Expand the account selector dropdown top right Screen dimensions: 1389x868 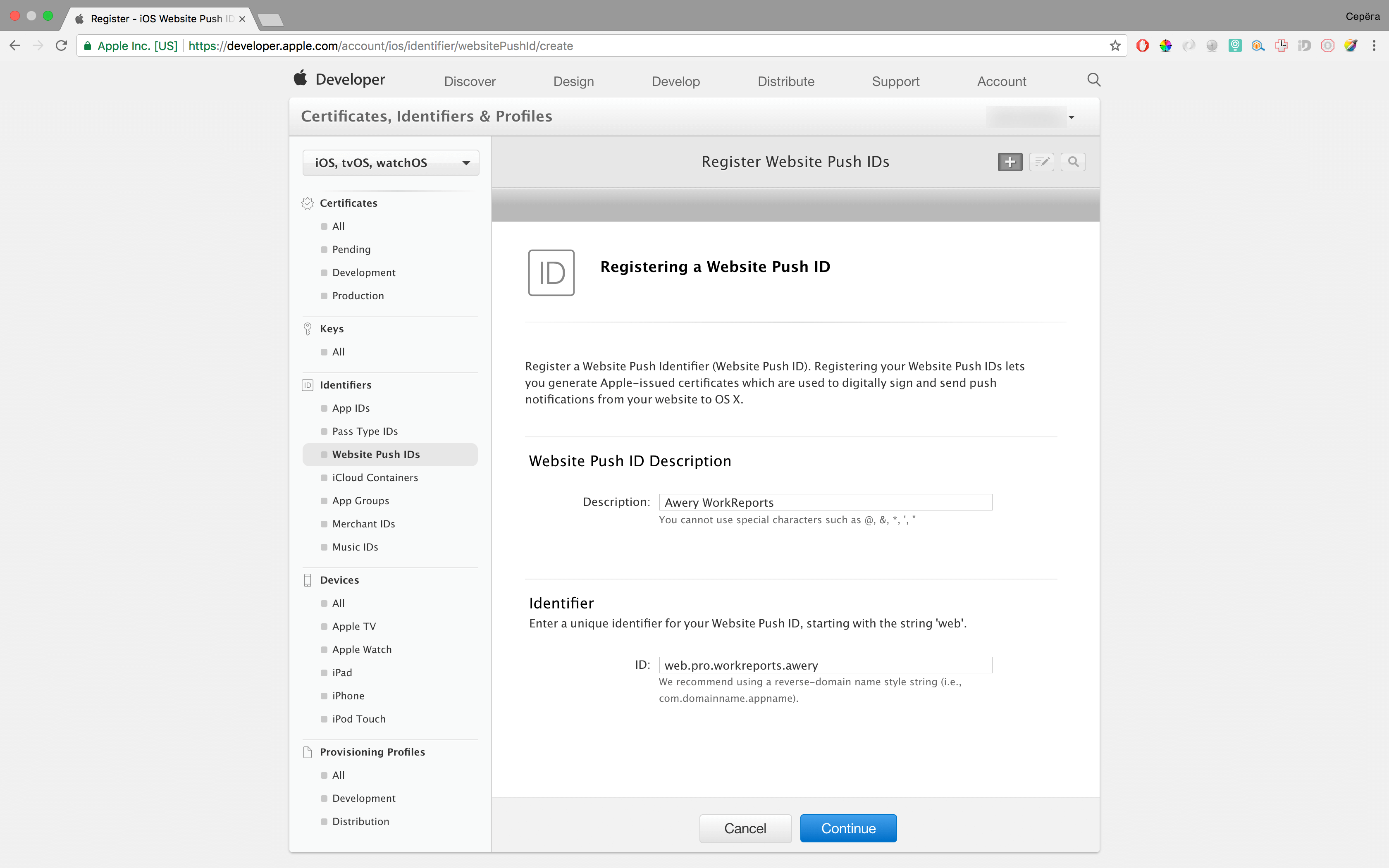(1071, 117)
